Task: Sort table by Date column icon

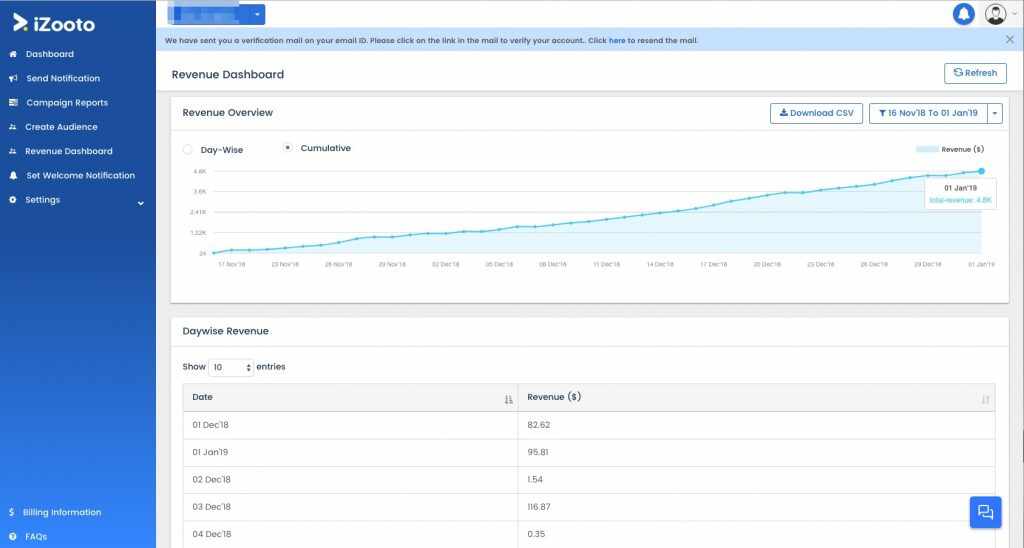Action: [x=509, y=398]
